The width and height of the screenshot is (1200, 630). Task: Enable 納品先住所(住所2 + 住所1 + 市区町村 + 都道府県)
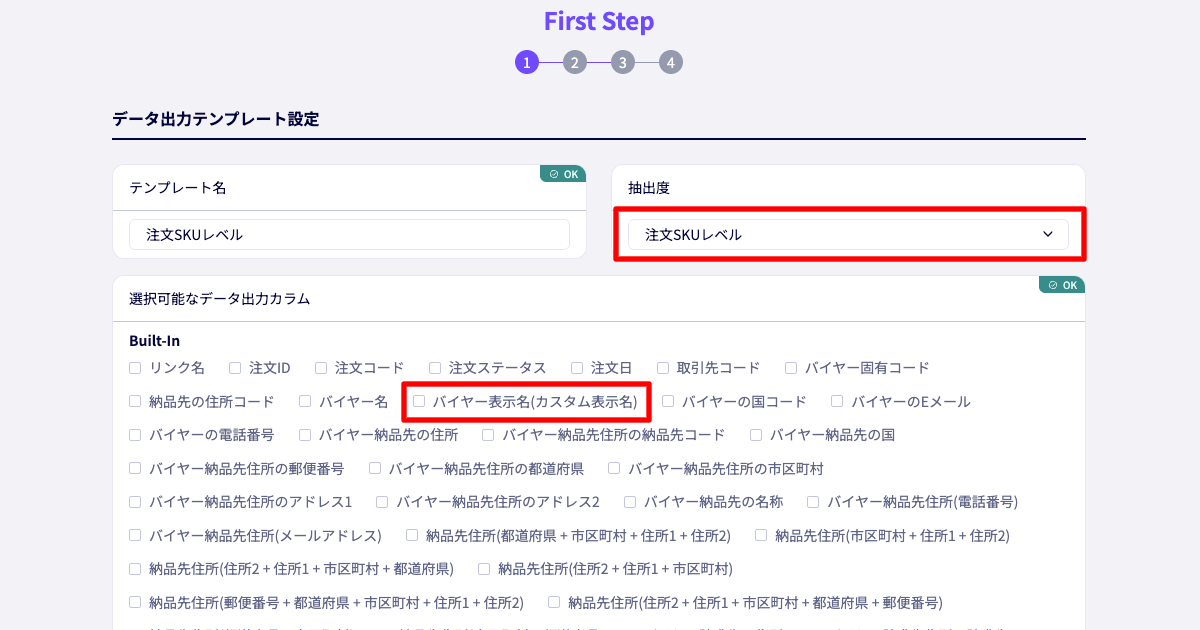tap(135, 569)
